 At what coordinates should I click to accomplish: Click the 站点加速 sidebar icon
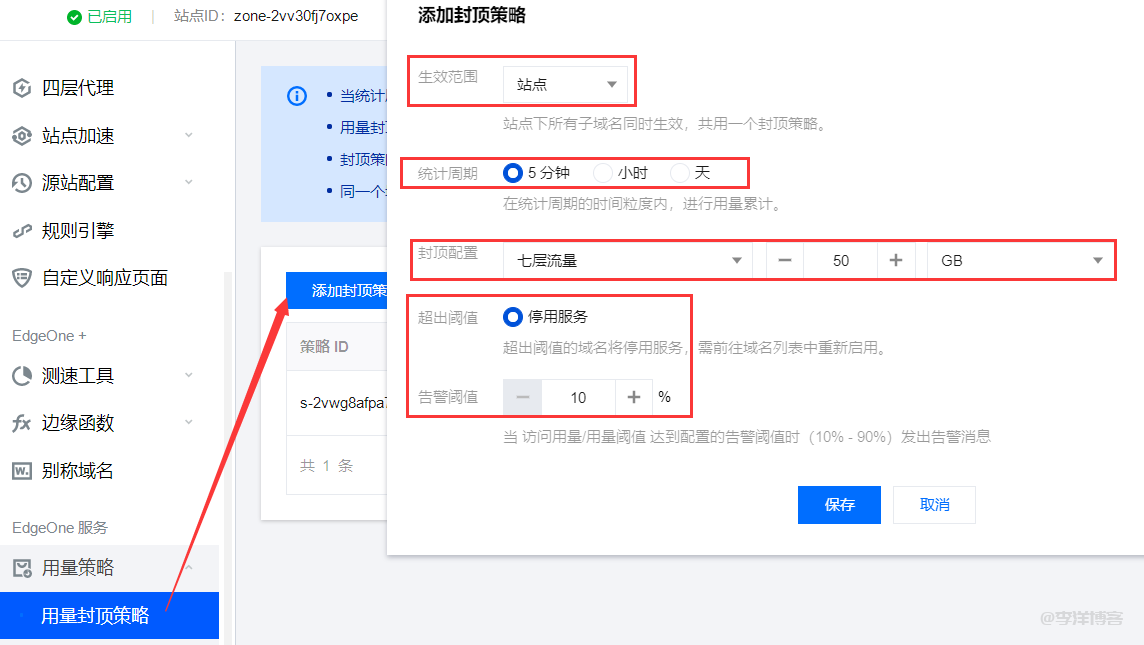[x=22, y=135]
